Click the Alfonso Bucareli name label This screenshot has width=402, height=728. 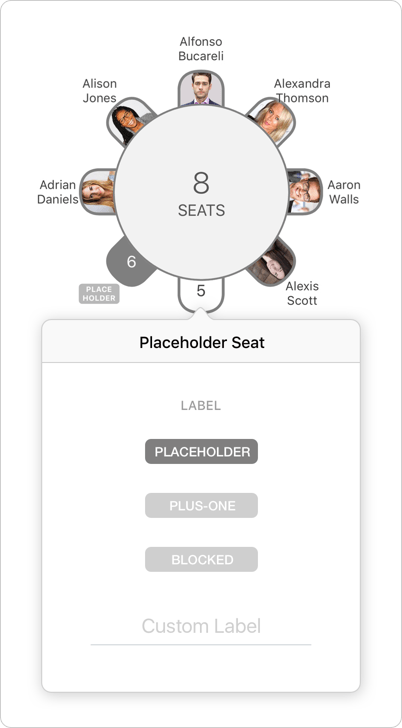(x=201, y=49)
